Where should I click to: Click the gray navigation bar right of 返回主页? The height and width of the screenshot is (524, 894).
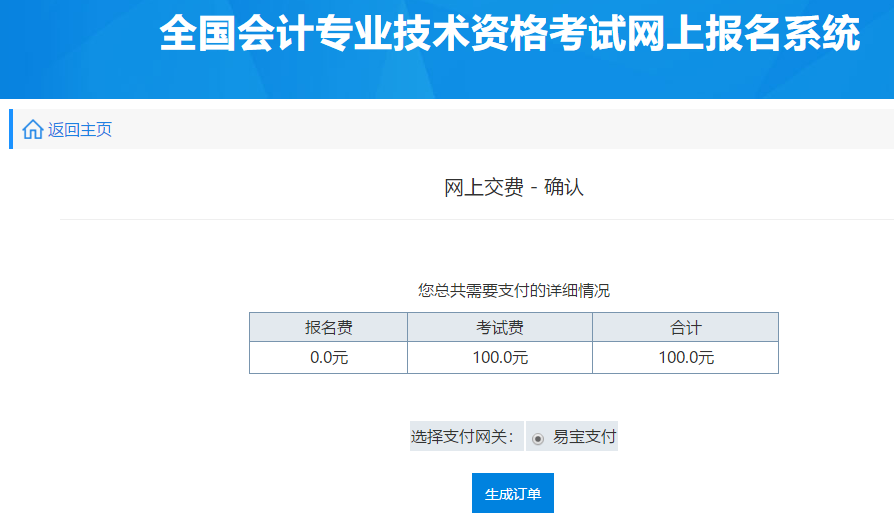pyautogui.click(x=500, y=129)
